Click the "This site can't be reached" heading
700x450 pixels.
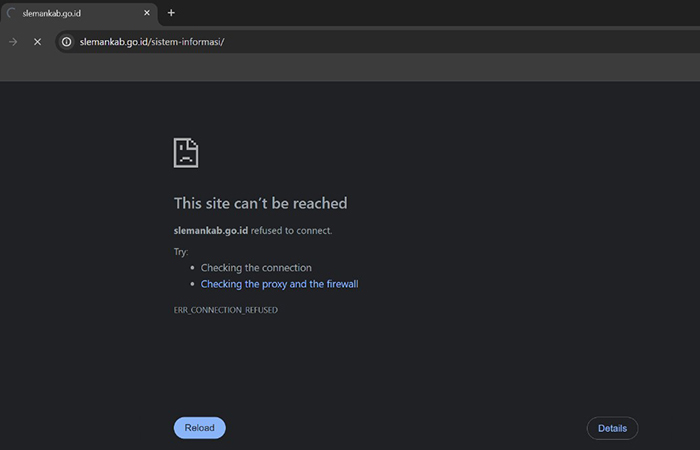(x=260, y=203)
